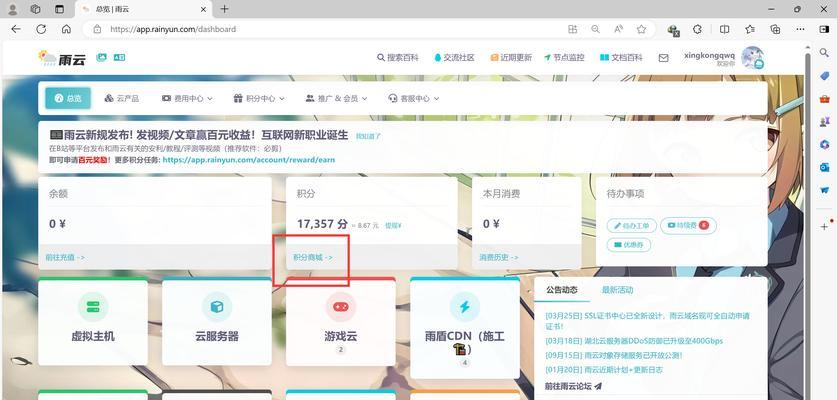Click the zoom magnifier icon in address bar

(595, 29)
